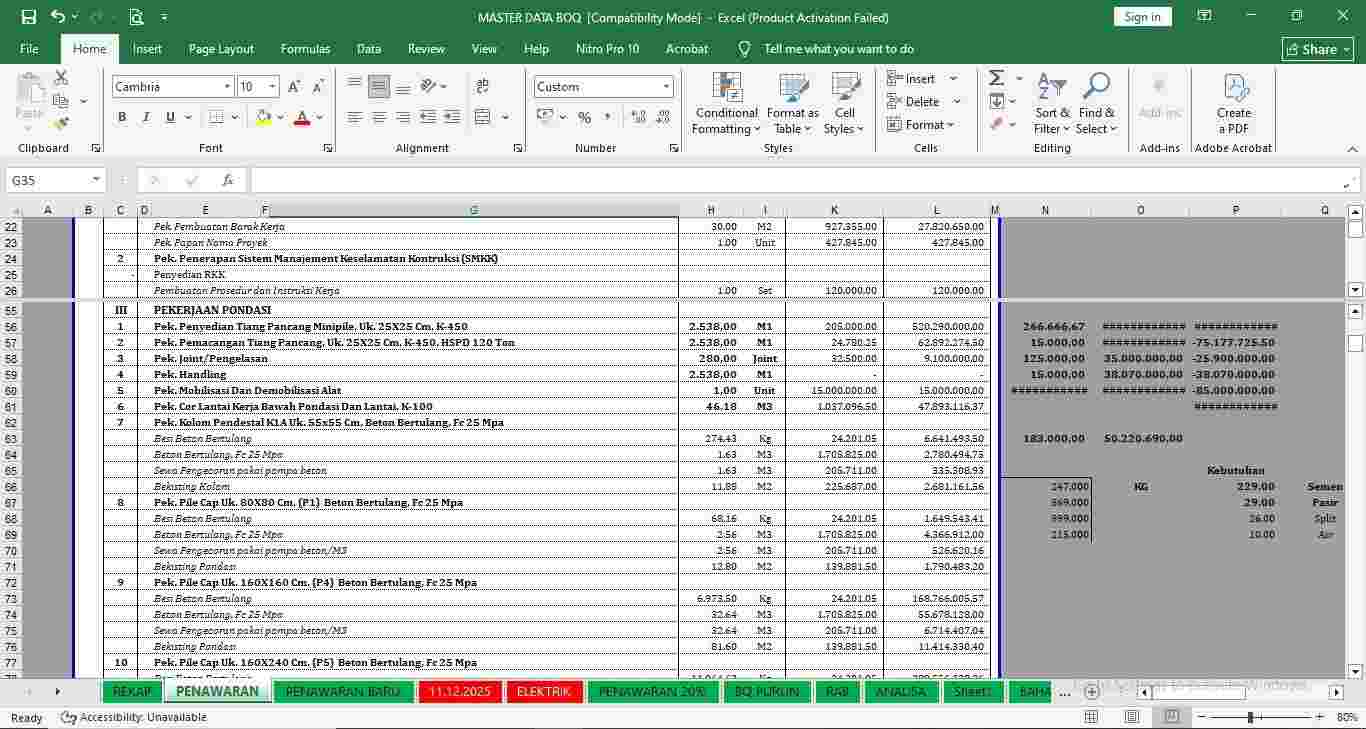Insert AutoSum formula
Screen dimensions: 1366x729
pos(996,78)
